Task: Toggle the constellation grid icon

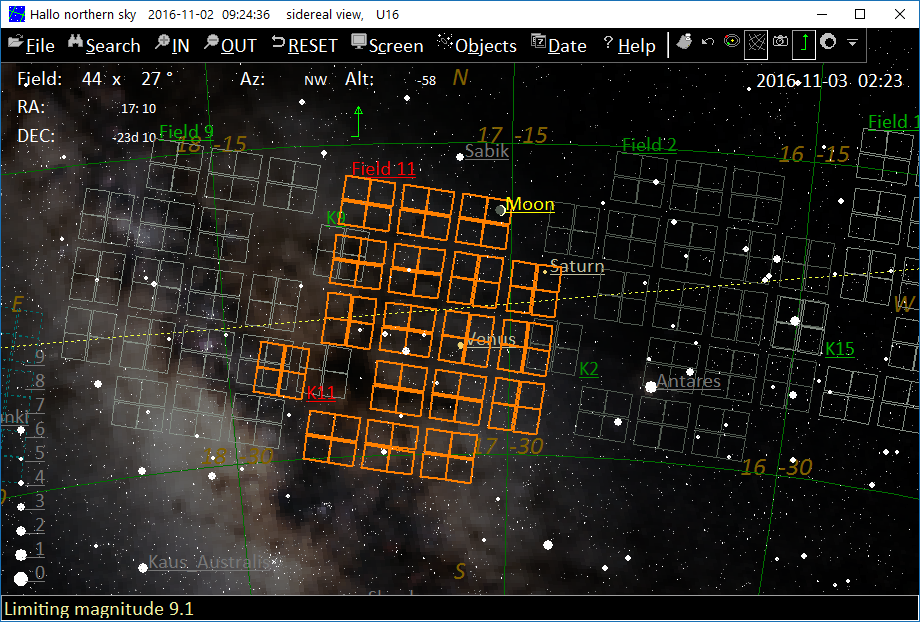Action: (757, 43)
